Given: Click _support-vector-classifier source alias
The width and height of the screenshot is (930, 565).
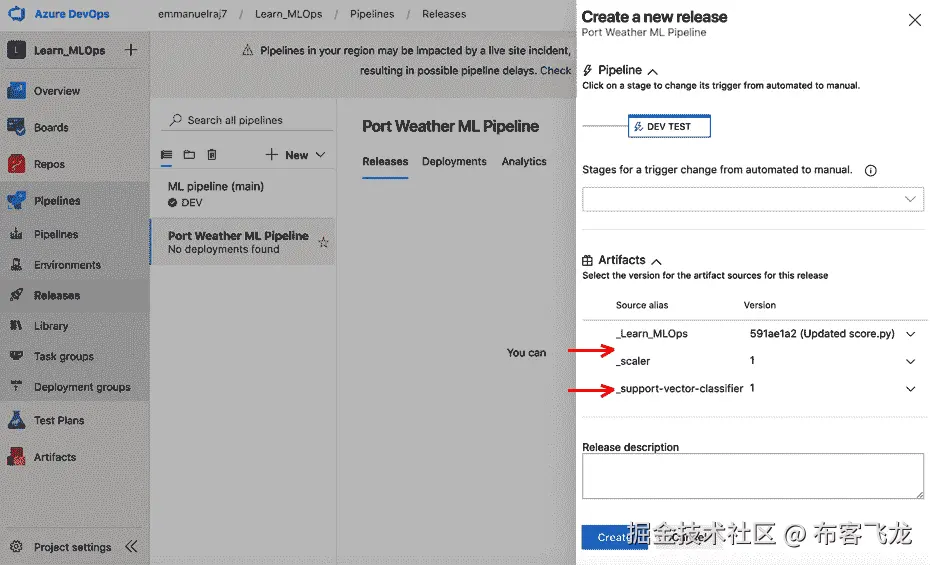Looking at the screenshot, I should click(x=680, y=388).
